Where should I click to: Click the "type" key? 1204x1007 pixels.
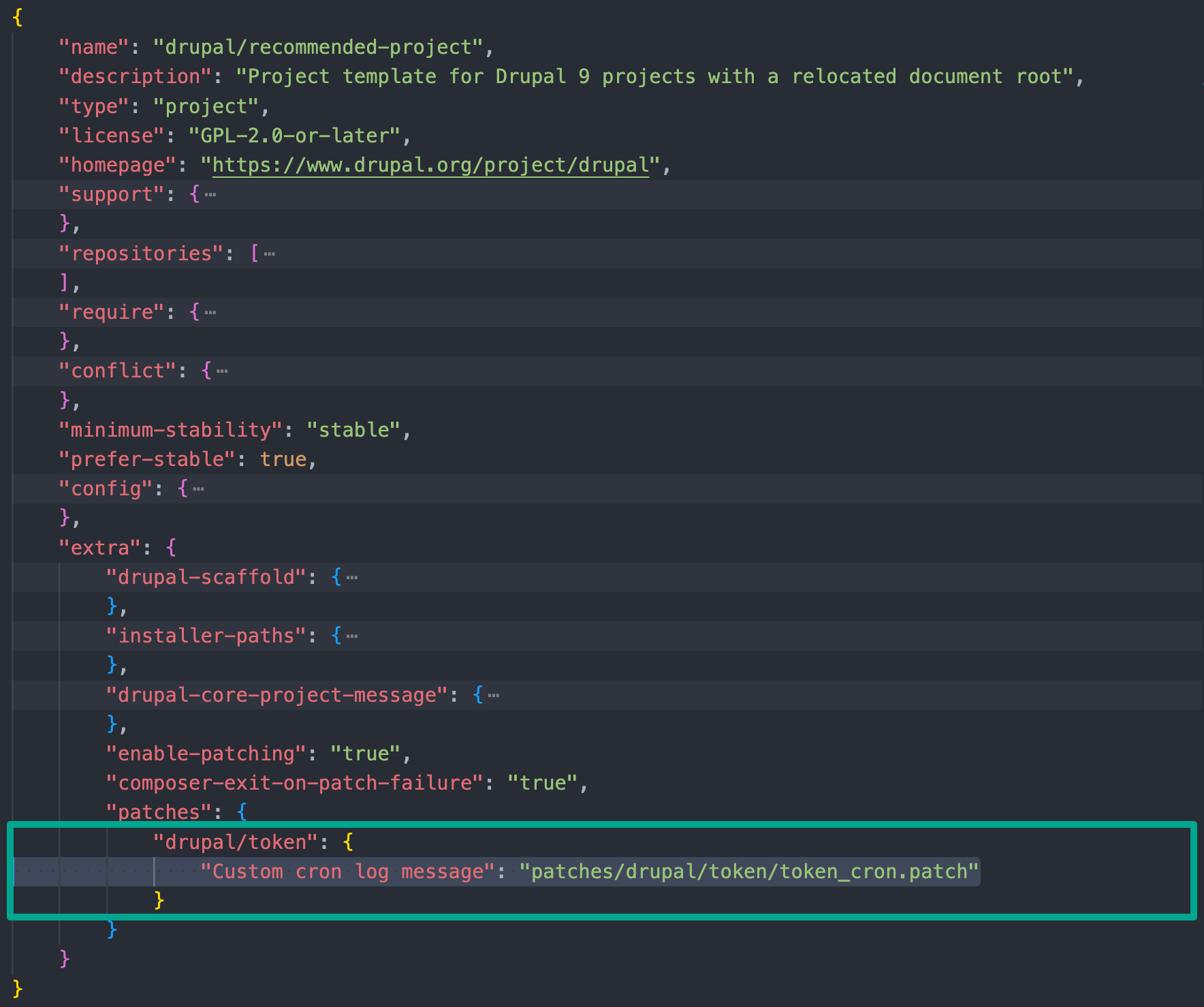pyautogui.click(x=94, y=106)
